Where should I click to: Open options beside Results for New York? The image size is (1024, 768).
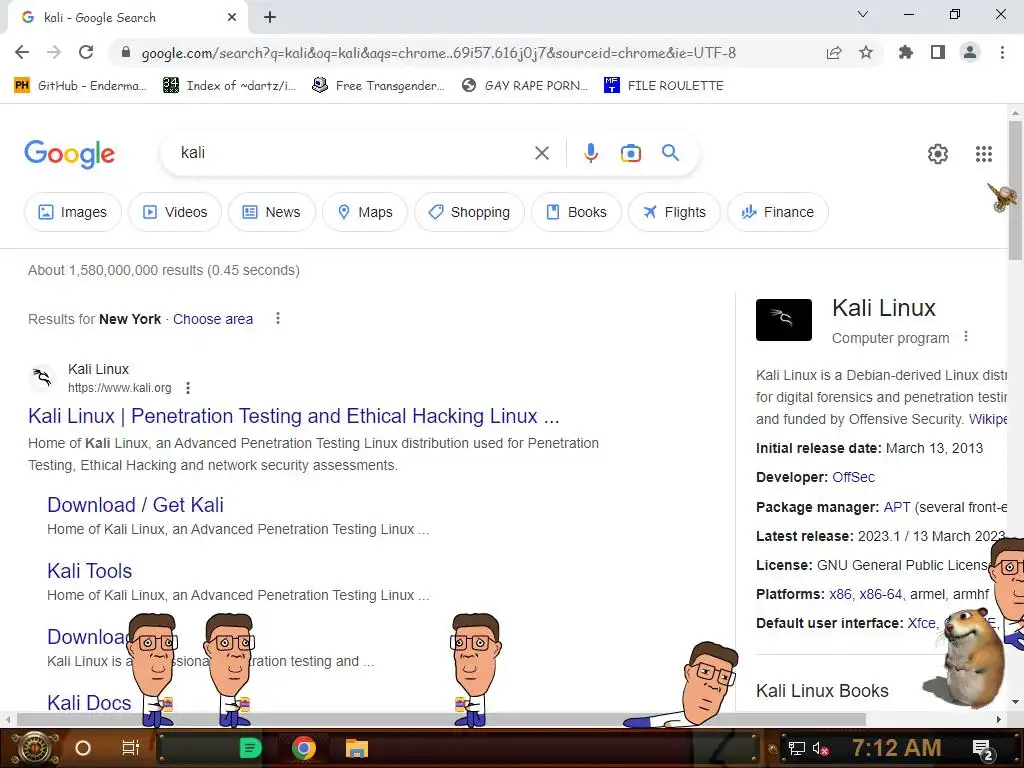278,318
